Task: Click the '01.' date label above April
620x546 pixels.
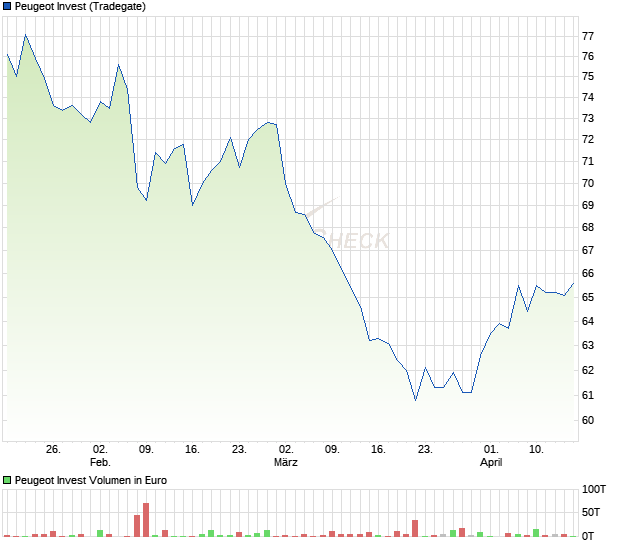Action: tap(491, 450)
